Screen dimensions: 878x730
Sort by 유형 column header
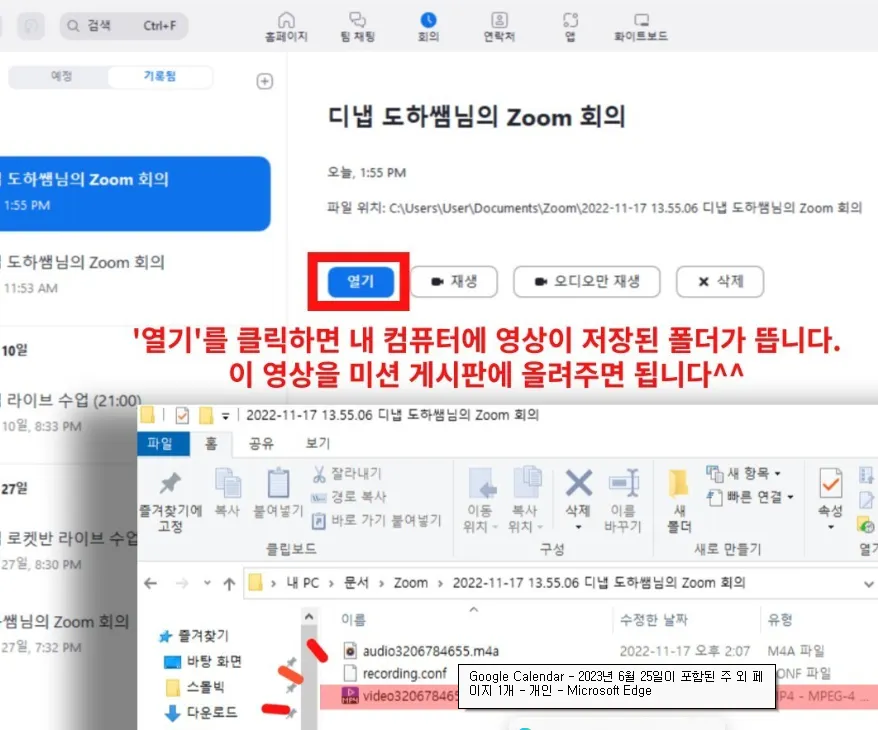[780, 620]
